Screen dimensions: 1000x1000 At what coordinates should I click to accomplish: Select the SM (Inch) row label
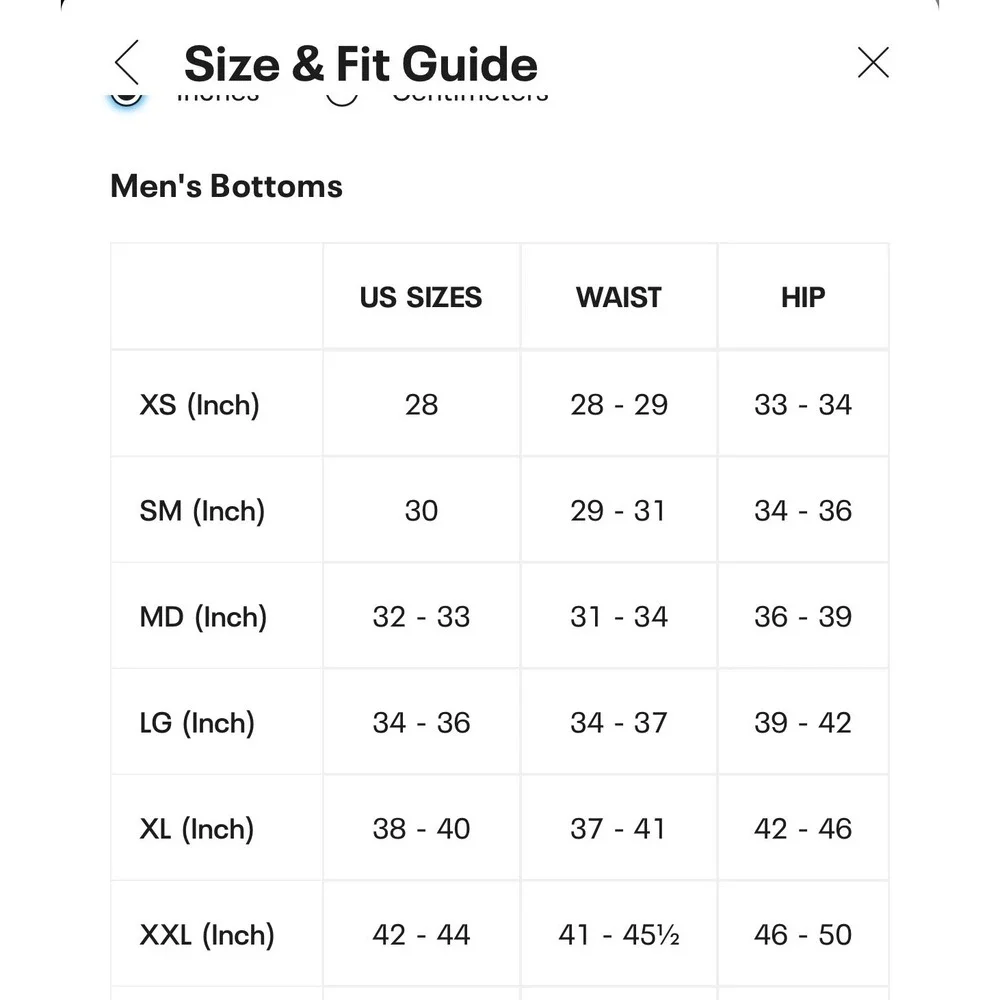tap(202, 511)
